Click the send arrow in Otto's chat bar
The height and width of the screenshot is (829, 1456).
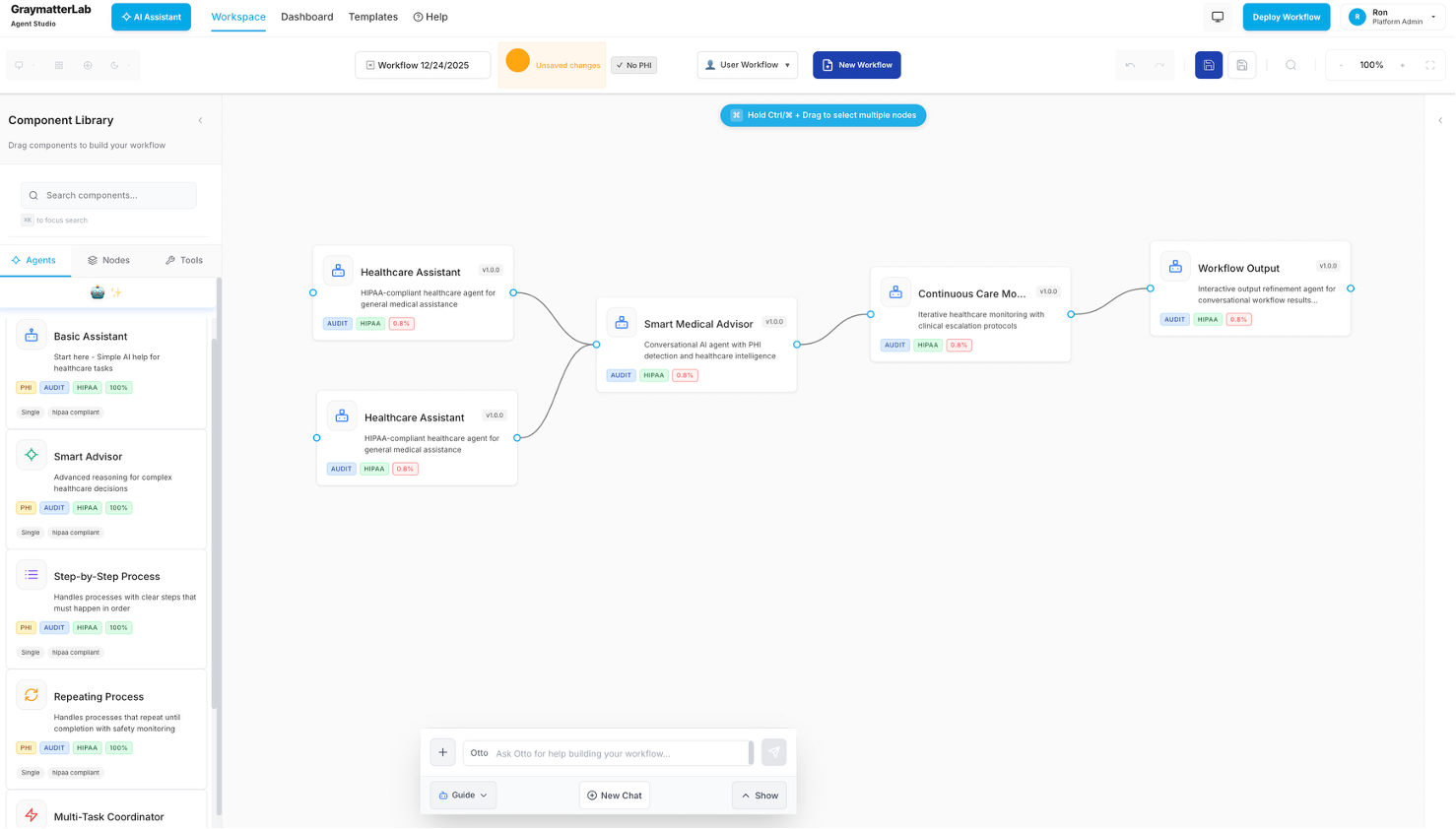click(774, 752)
